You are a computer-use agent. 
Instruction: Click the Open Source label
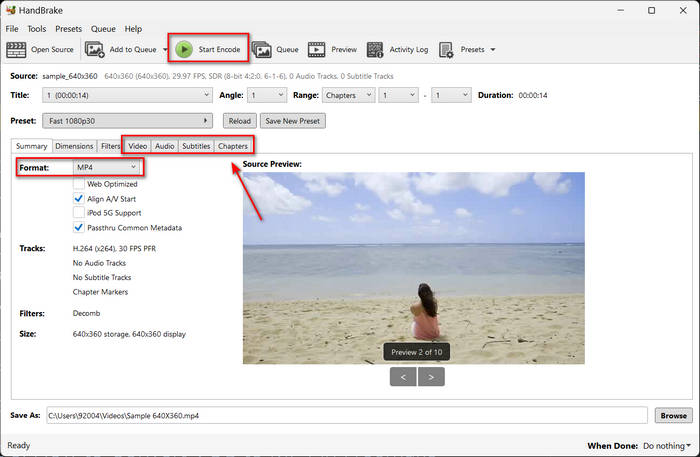pyautogui.click(x=52, y=50)
